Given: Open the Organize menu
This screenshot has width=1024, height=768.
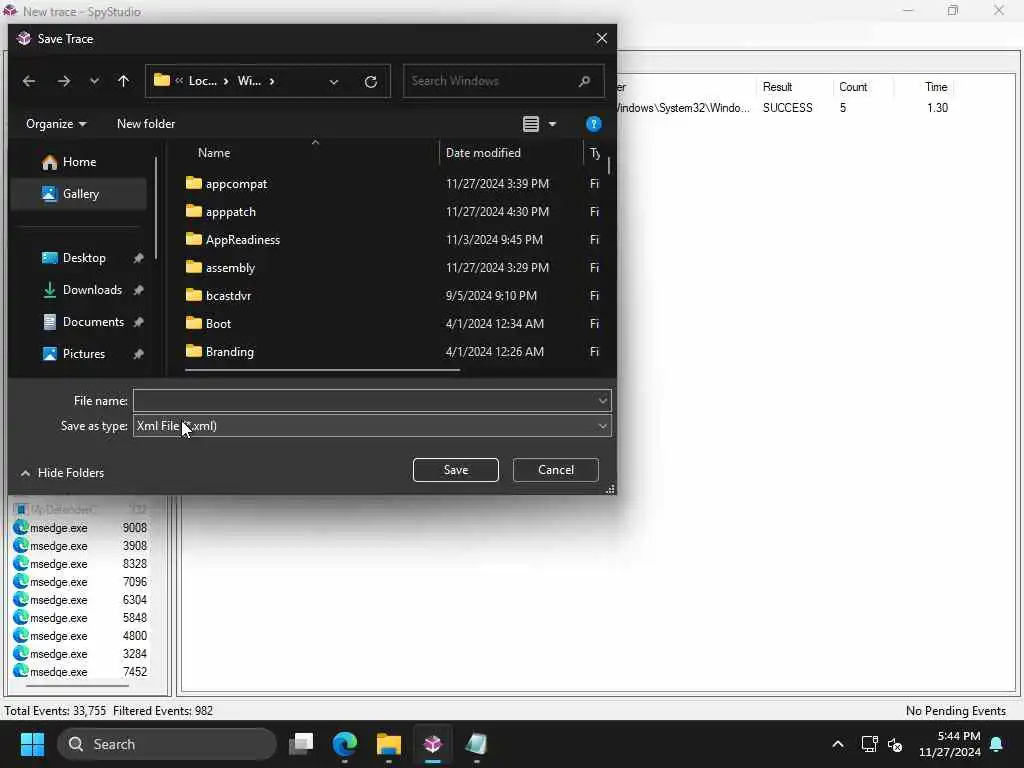Looking at the screenshot, I should (56, 123).
